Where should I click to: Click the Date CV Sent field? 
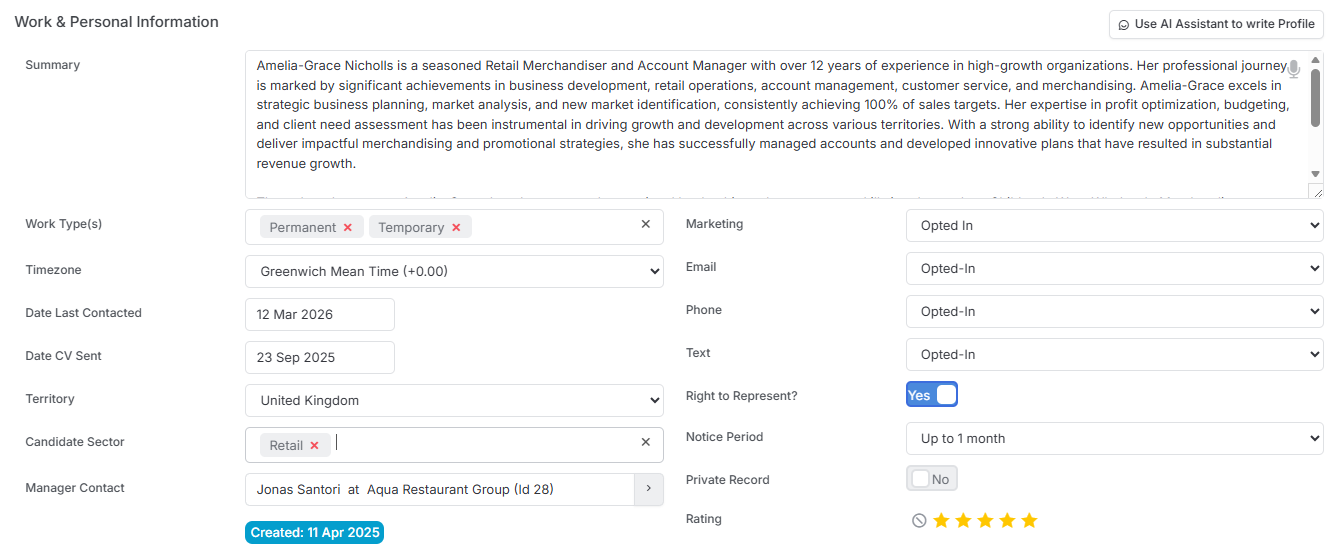pos(320,357)
